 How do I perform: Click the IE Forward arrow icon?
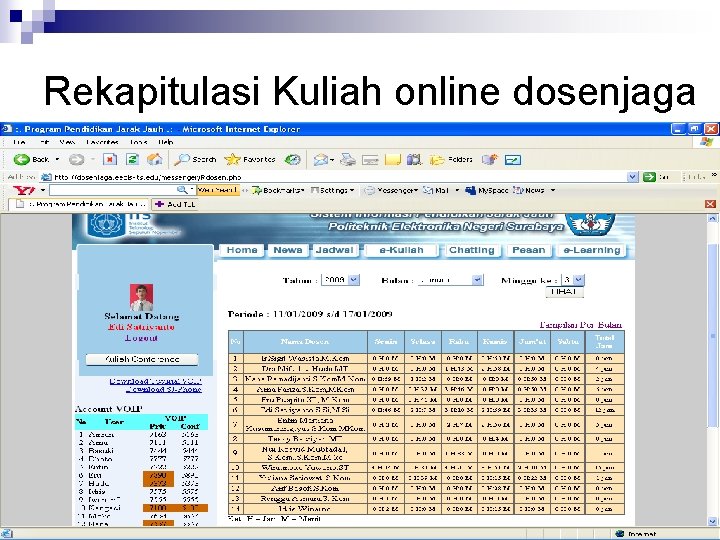point(76,159)
